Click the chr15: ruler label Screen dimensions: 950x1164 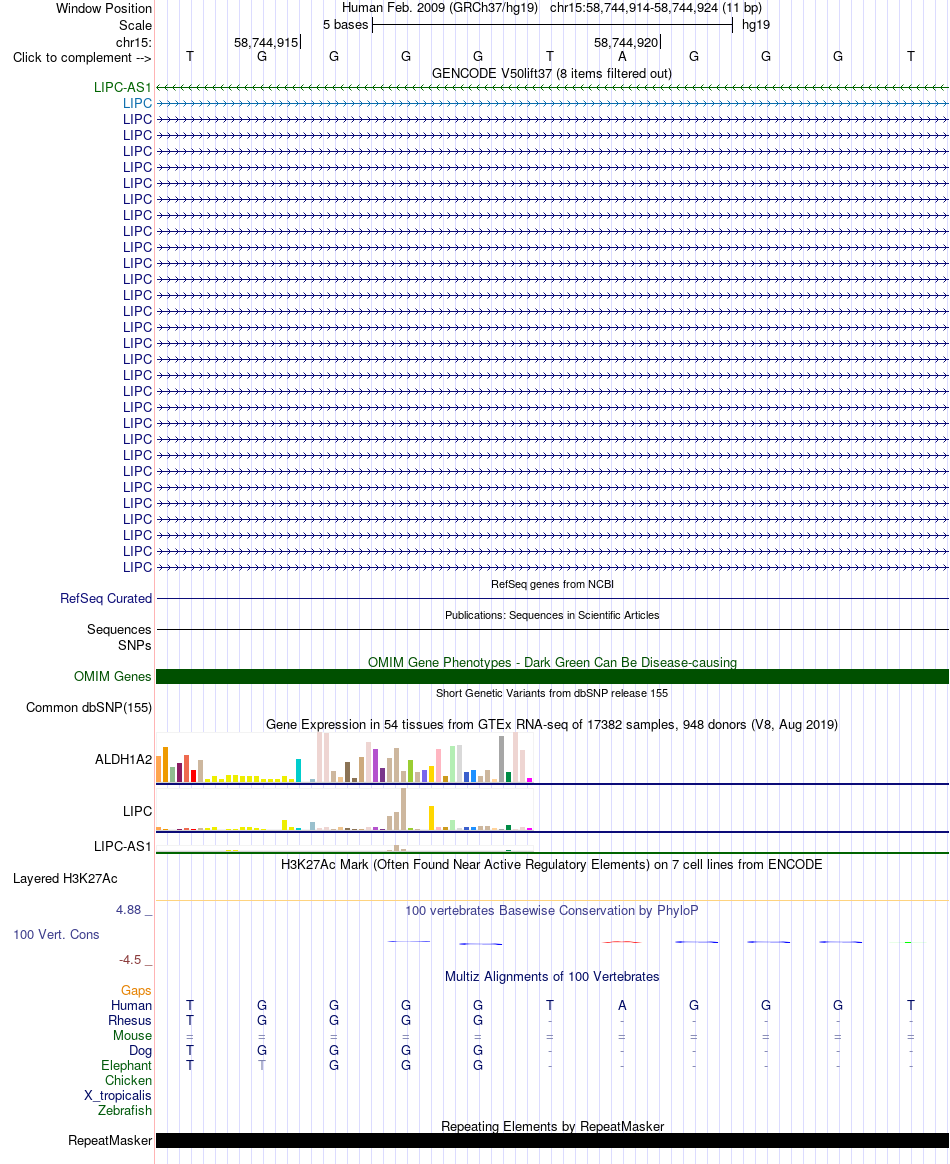pos(134,42)
